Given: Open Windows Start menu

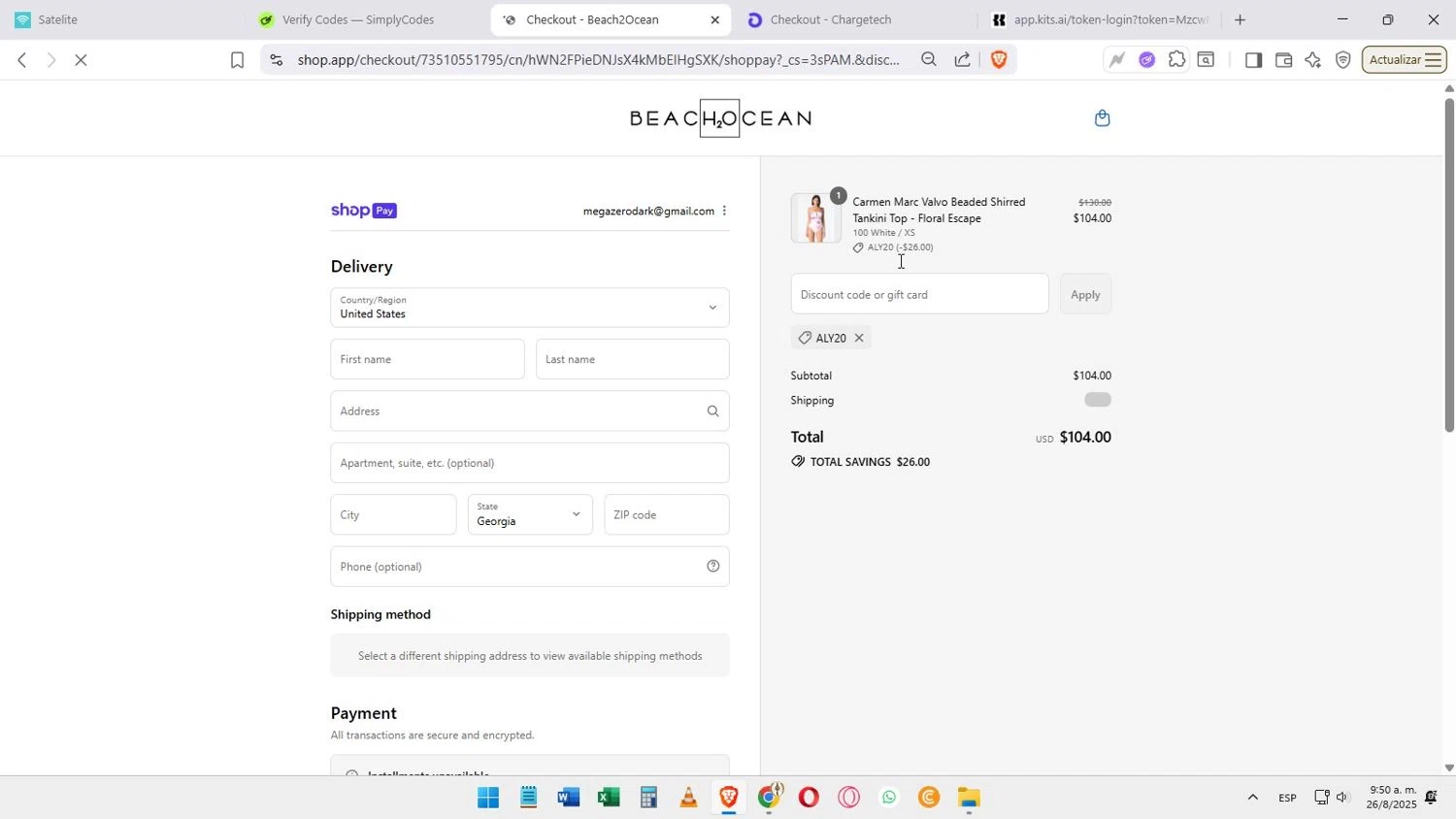Looking at the screenshot, I should (x=488, y=798).
